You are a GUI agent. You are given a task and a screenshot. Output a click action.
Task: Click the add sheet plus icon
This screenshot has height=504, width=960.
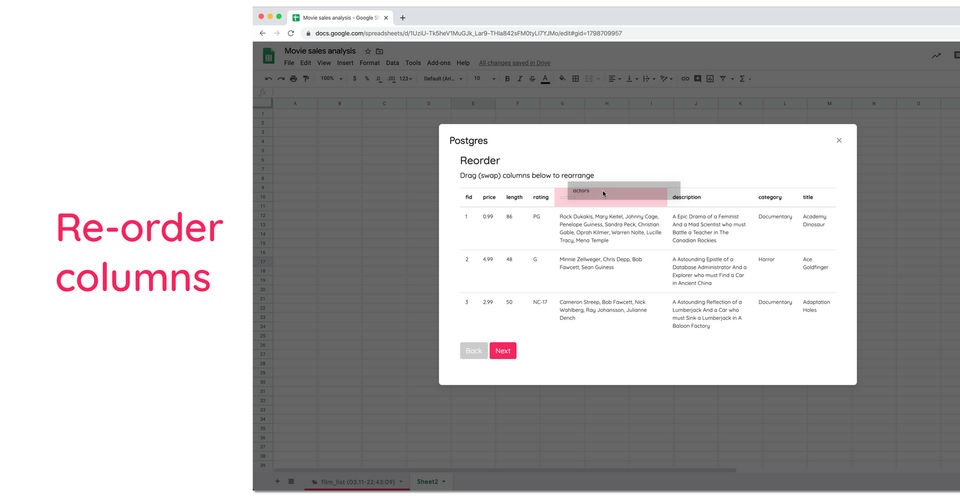[277, 481]
